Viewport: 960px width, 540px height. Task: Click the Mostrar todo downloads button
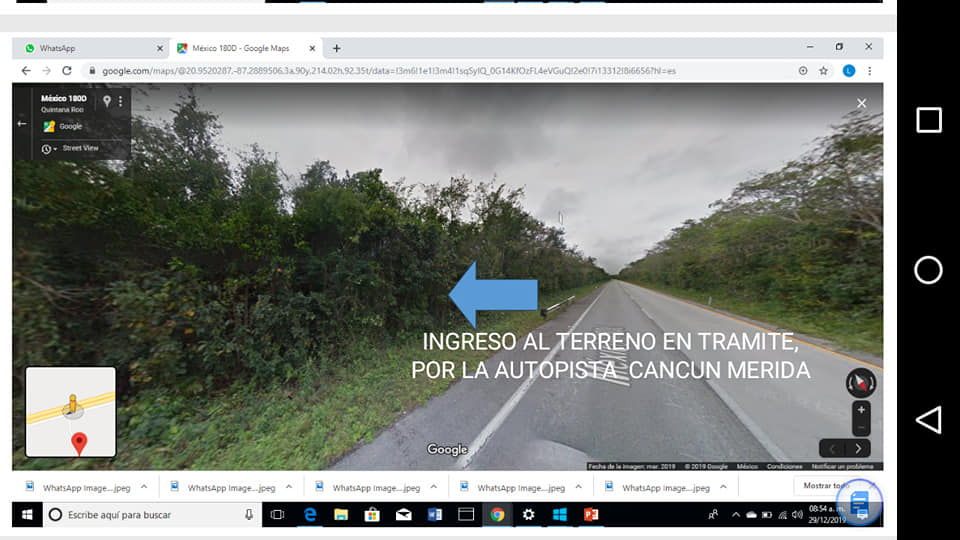[x=824, y=486]
